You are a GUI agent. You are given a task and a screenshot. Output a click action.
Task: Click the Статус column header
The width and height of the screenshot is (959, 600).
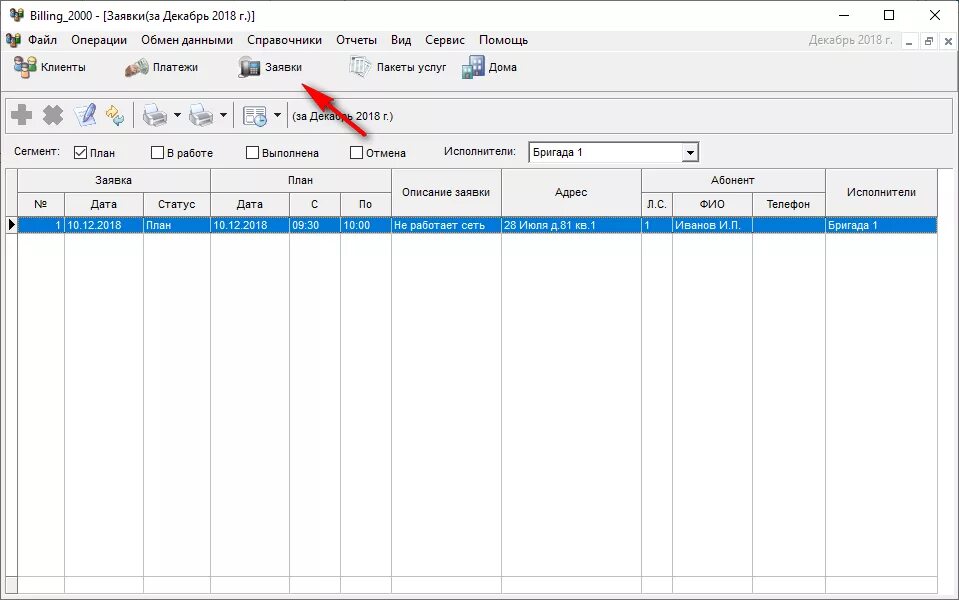click(177, 204)
